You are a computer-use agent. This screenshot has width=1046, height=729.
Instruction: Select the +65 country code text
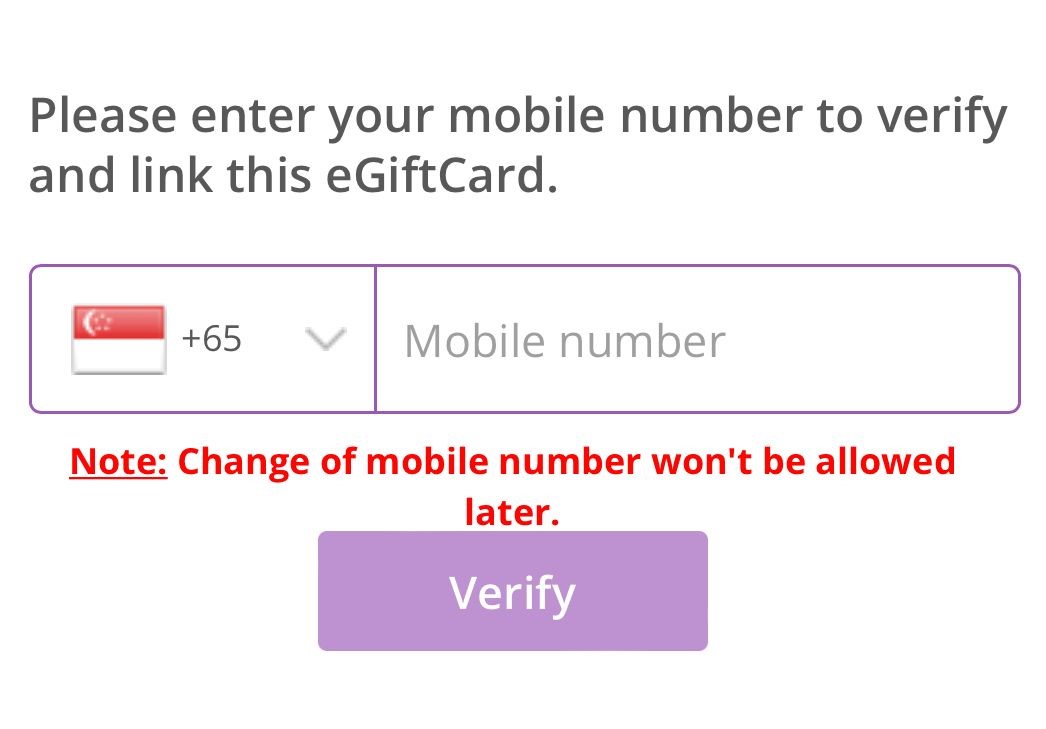point(212,340)
